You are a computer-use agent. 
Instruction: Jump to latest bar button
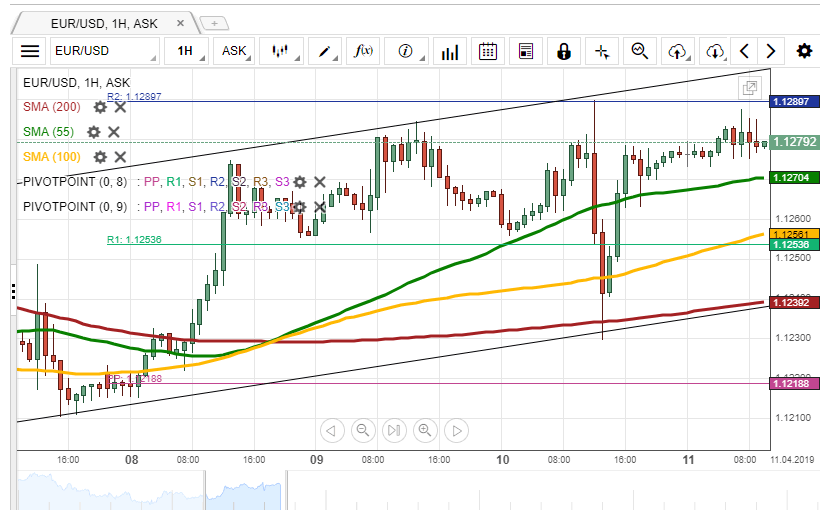point(394,431)
